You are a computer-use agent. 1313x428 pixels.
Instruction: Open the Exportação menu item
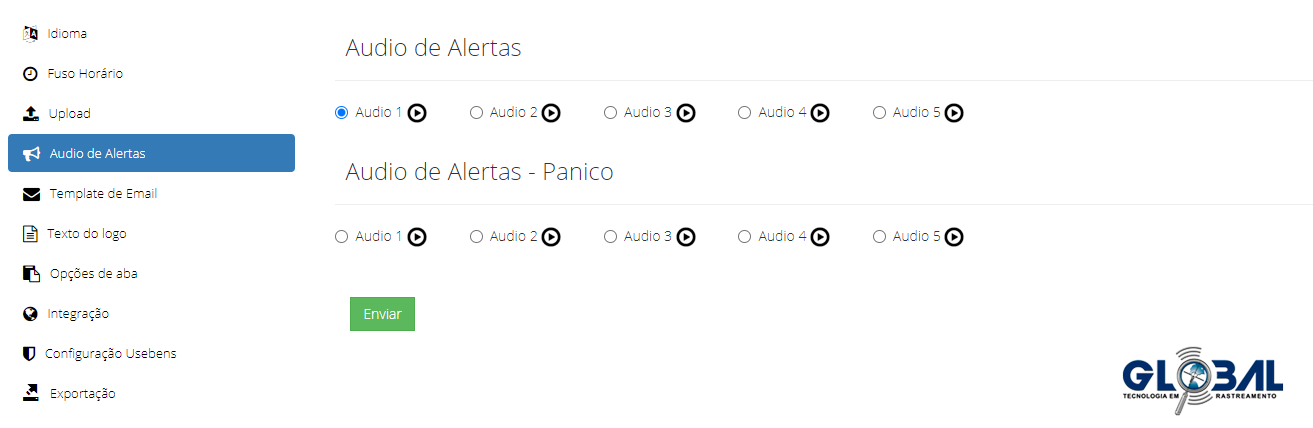82,394
